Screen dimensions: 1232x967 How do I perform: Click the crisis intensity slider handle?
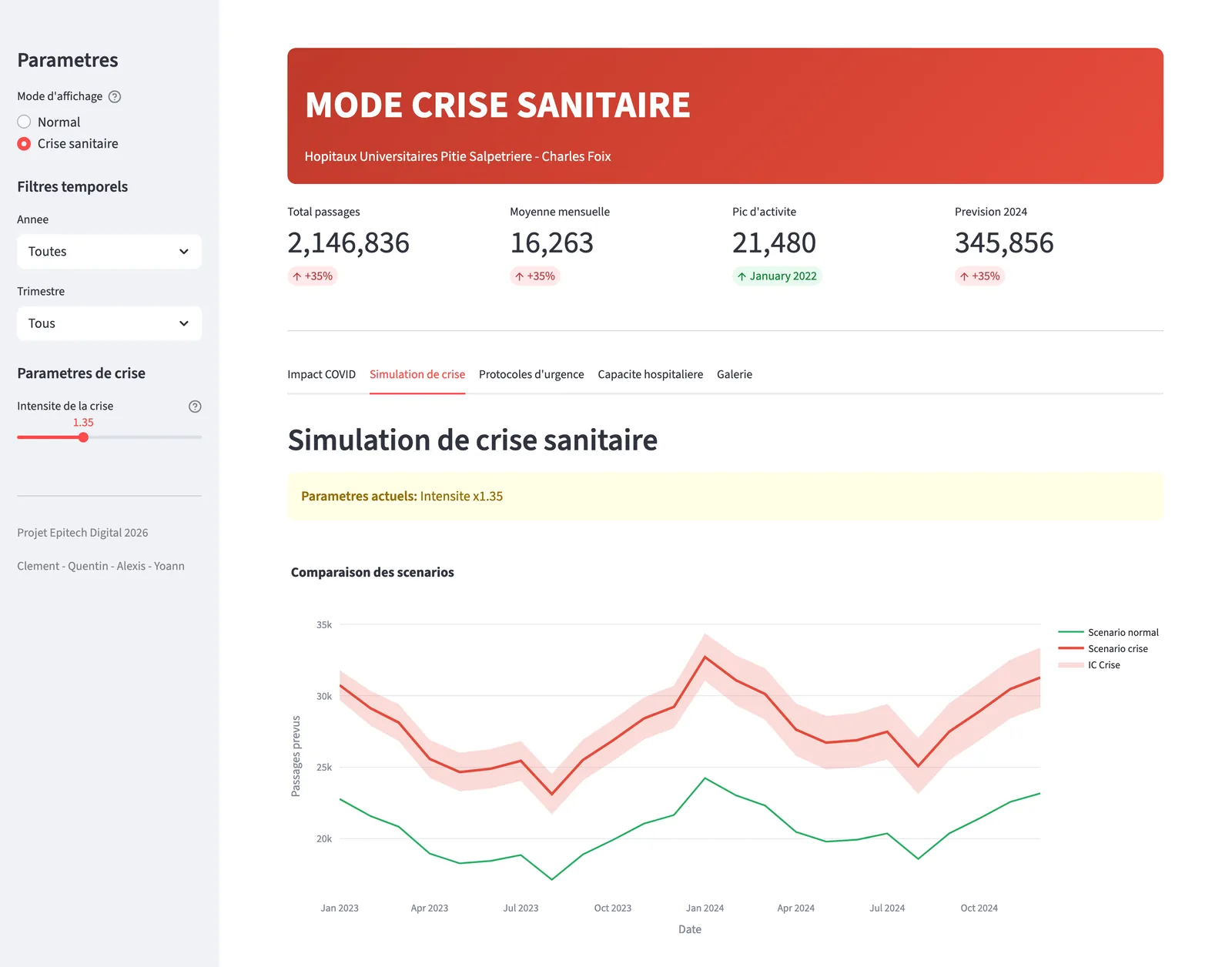coord(83,437)
